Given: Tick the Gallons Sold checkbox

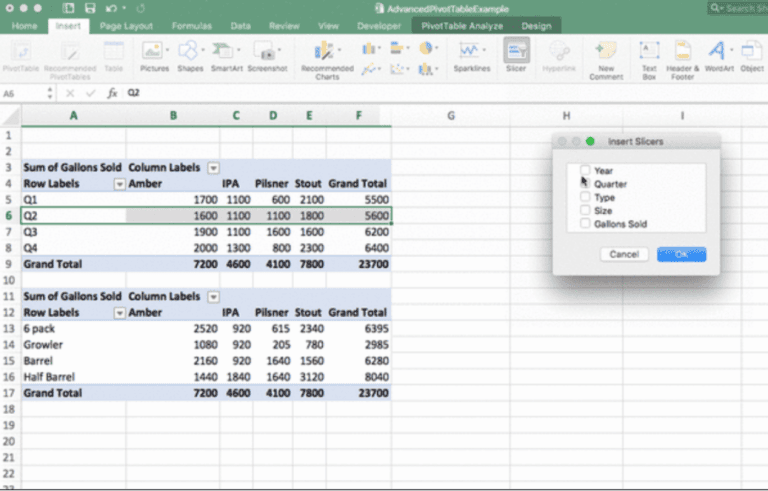Looking at the screenshot, I should pos(586,223).
